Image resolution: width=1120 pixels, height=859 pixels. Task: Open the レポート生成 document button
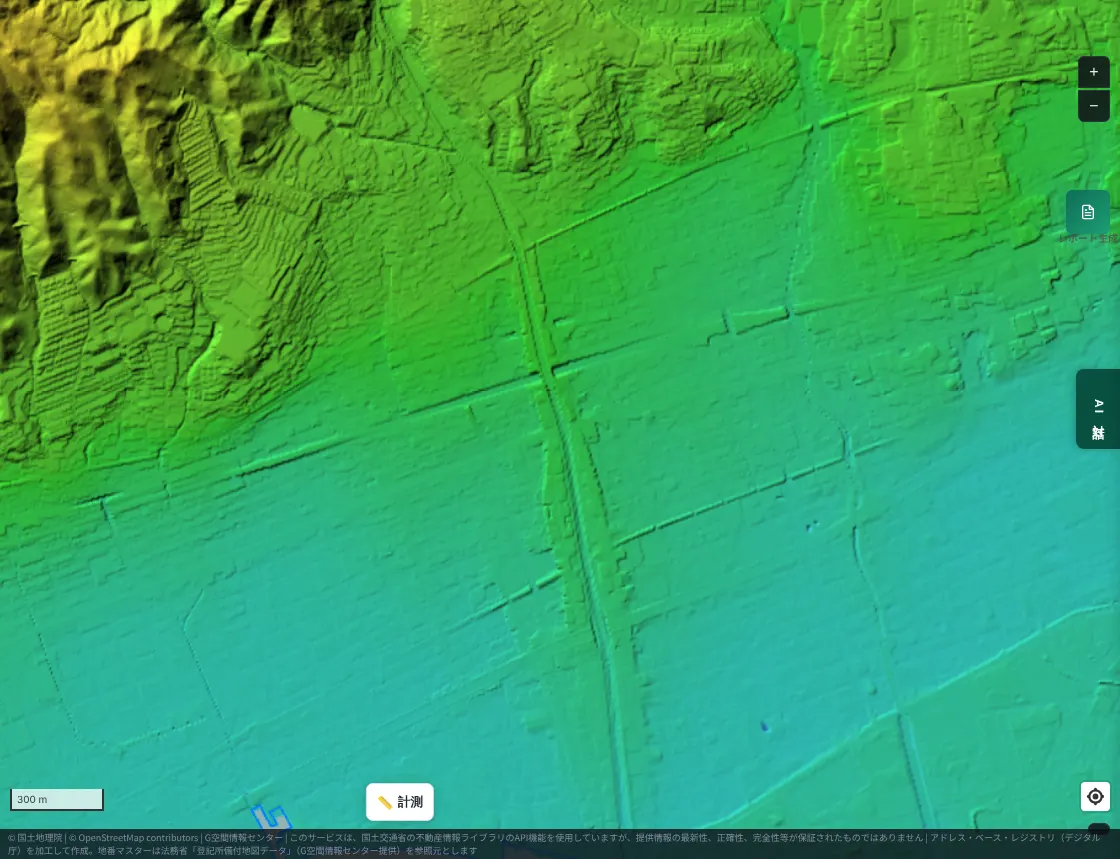pyautogui.click(x=1088, y=212)
